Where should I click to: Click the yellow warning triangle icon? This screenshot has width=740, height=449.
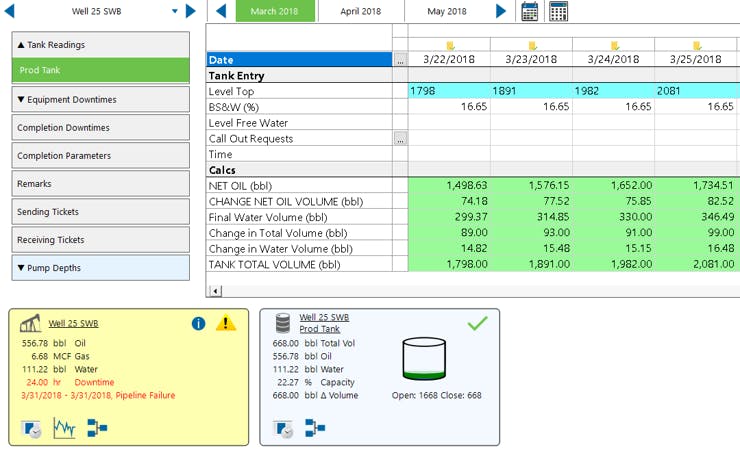coord(226,323)
